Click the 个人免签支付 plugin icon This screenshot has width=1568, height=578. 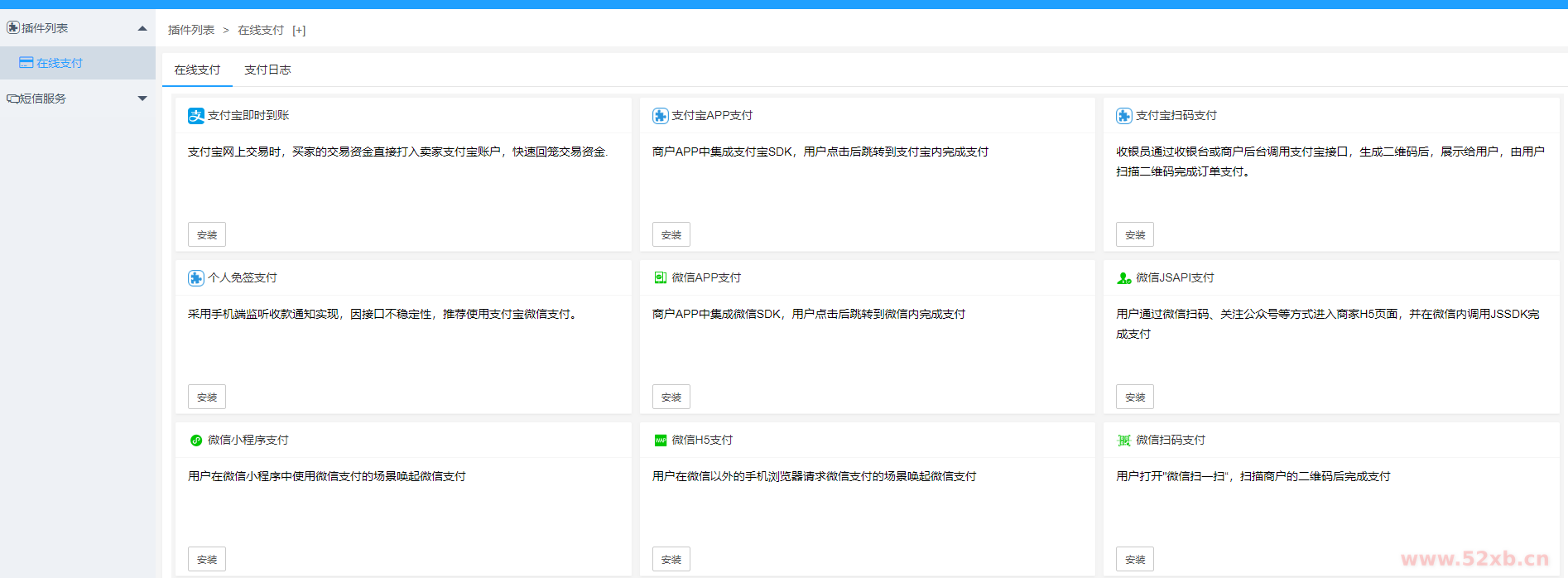[x=196, y=278]
